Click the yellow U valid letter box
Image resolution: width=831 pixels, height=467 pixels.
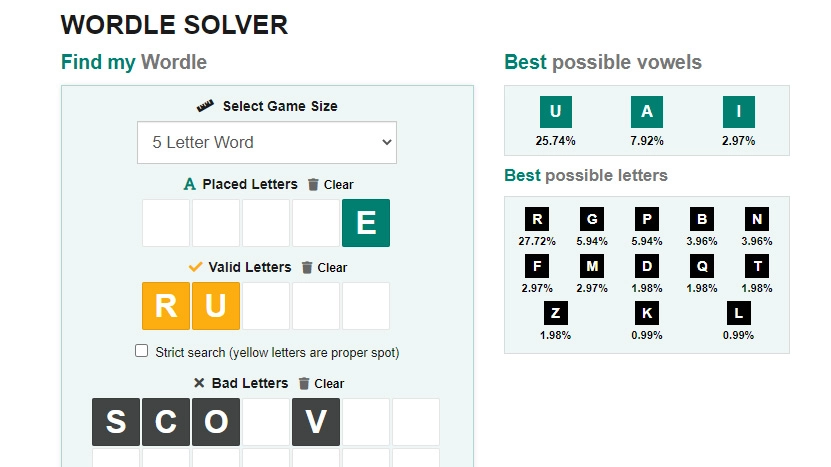pos(216,306)
